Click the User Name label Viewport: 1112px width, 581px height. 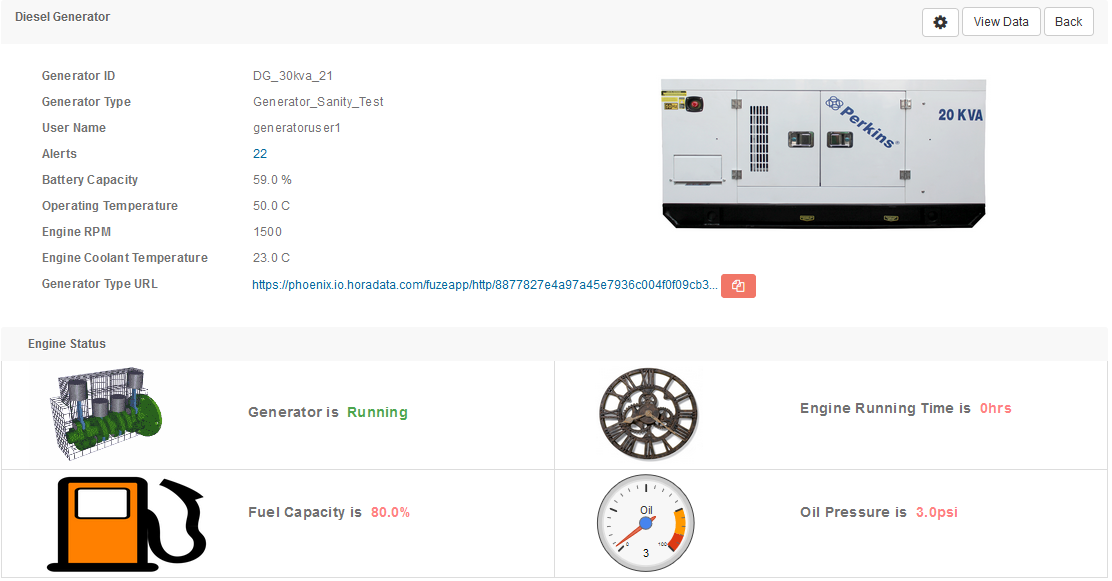(74, 128)
